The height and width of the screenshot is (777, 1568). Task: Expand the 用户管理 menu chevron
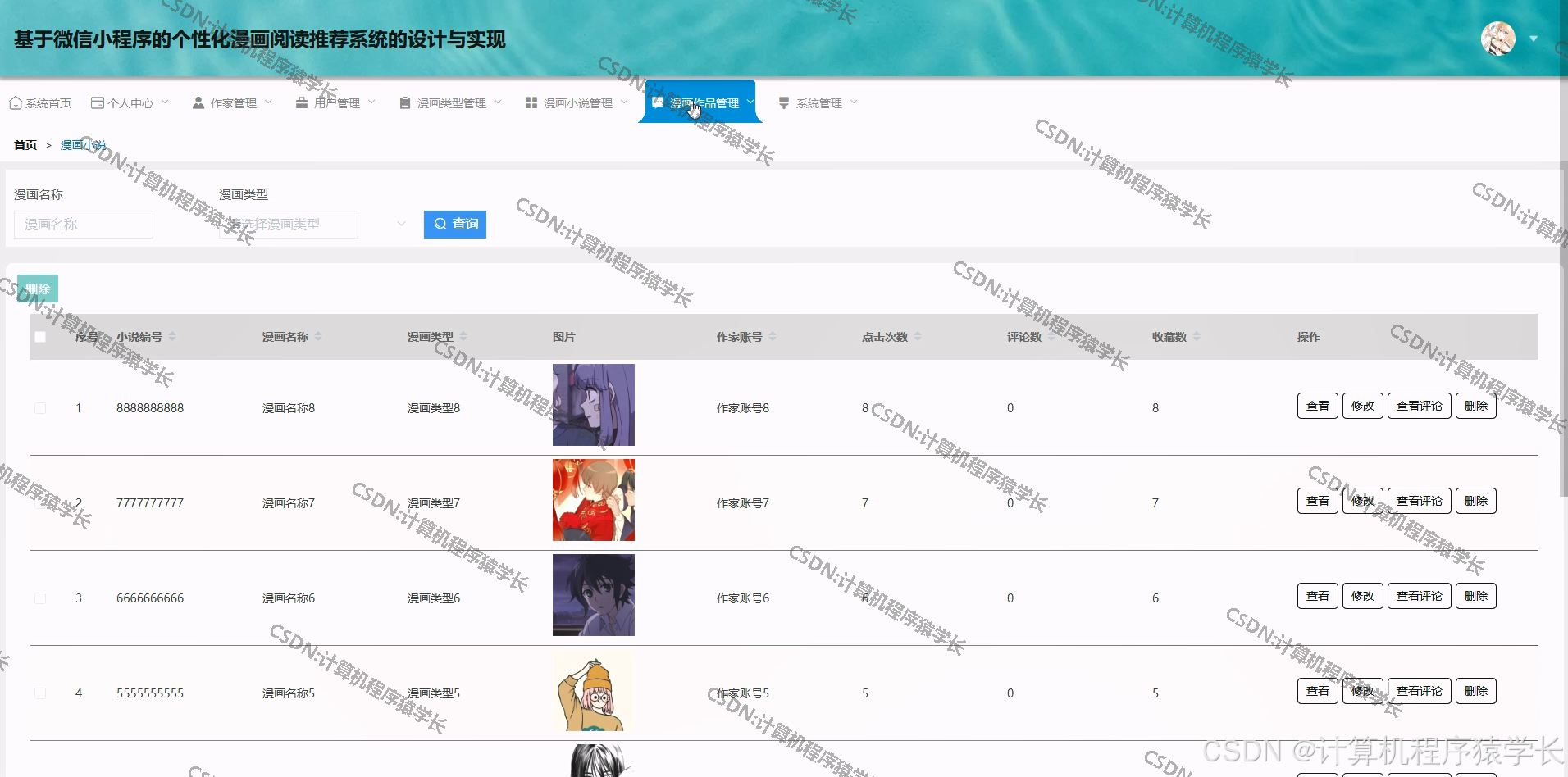click(x=371, y=102)
